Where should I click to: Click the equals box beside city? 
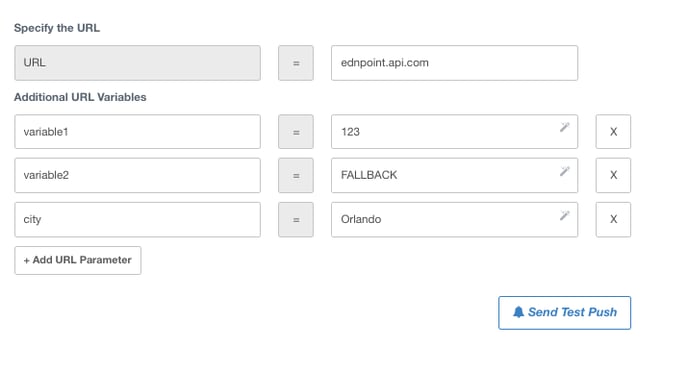coord(296,219)
